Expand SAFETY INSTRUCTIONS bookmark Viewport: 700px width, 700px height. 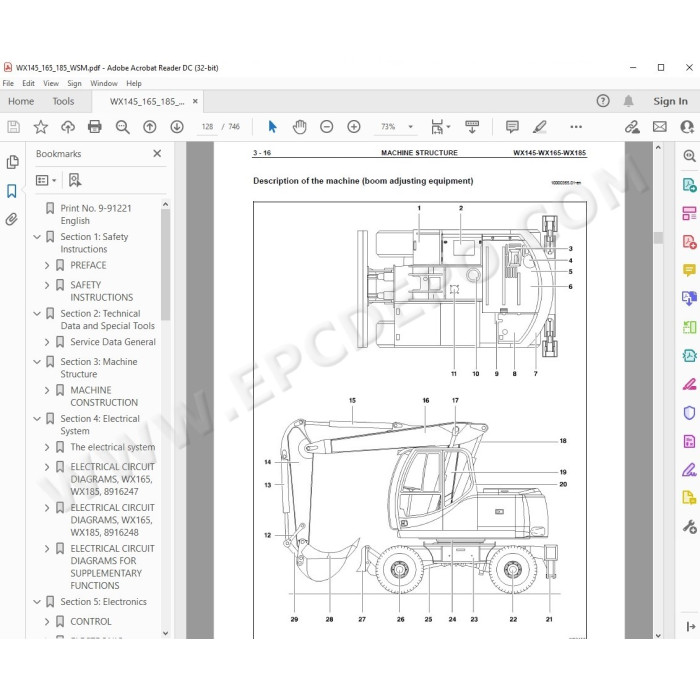click(47, 285)
